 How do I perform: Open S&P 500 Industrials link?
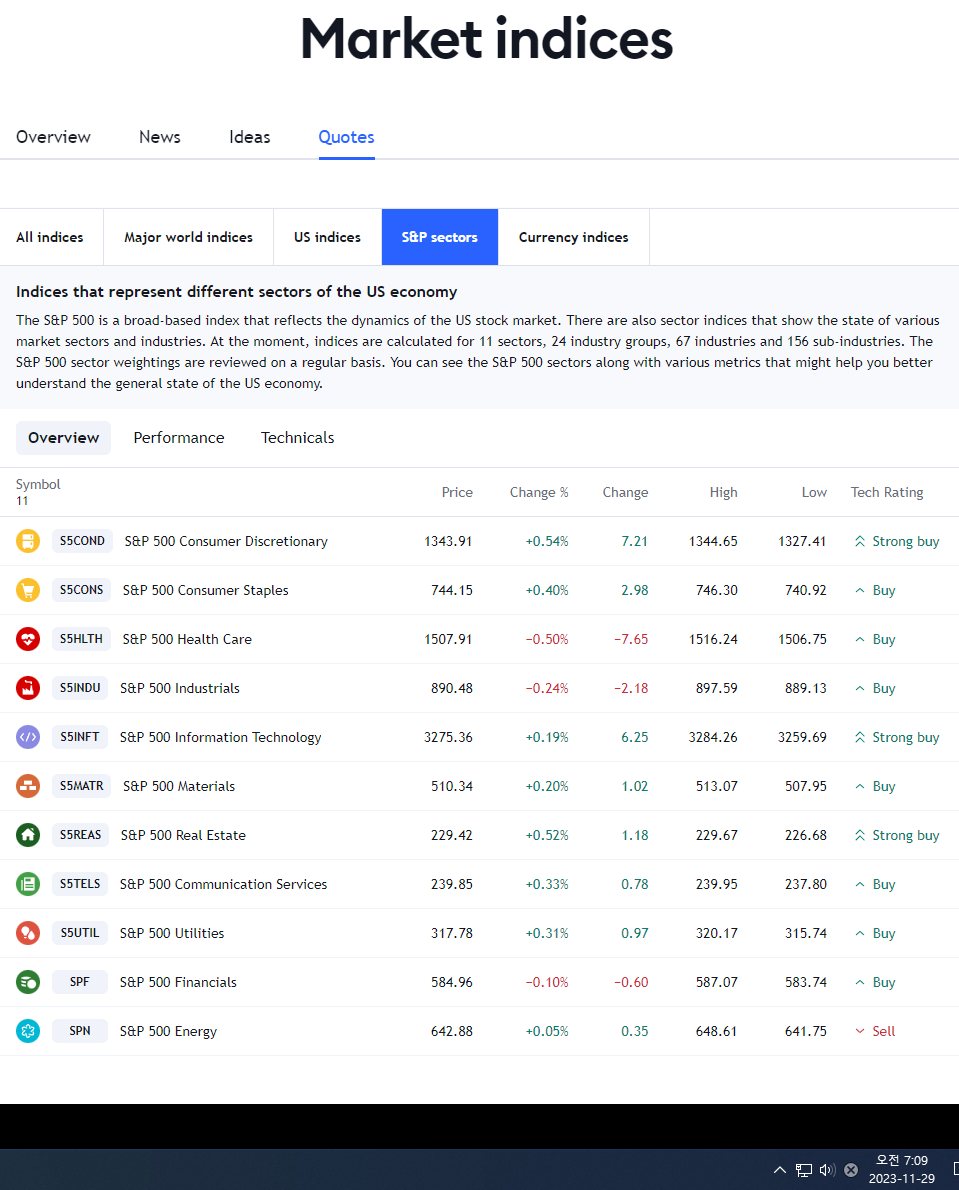180,688
